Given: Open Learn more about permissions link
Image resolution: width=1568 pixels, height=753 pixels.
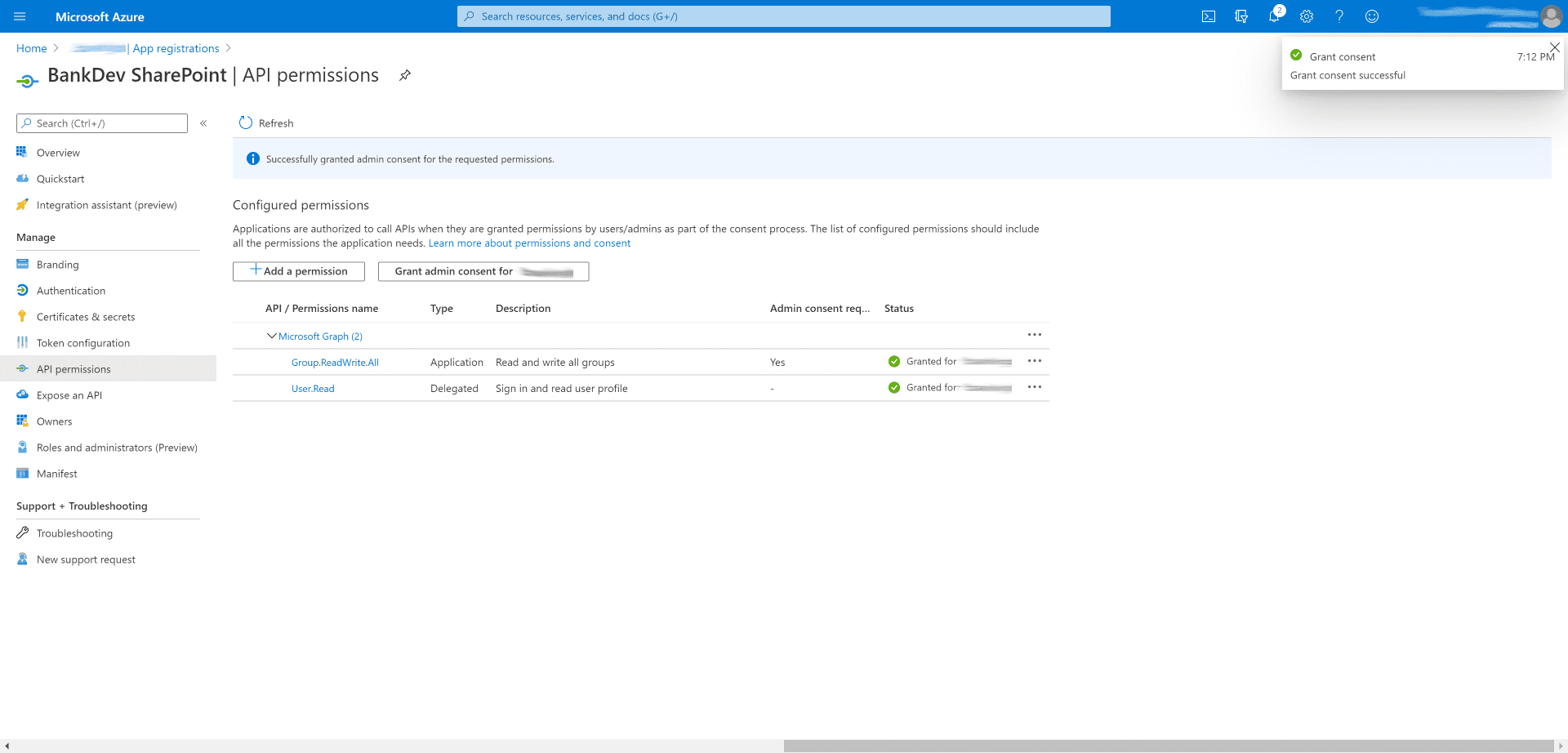Looking at the screenshot, I should [529, 243].
